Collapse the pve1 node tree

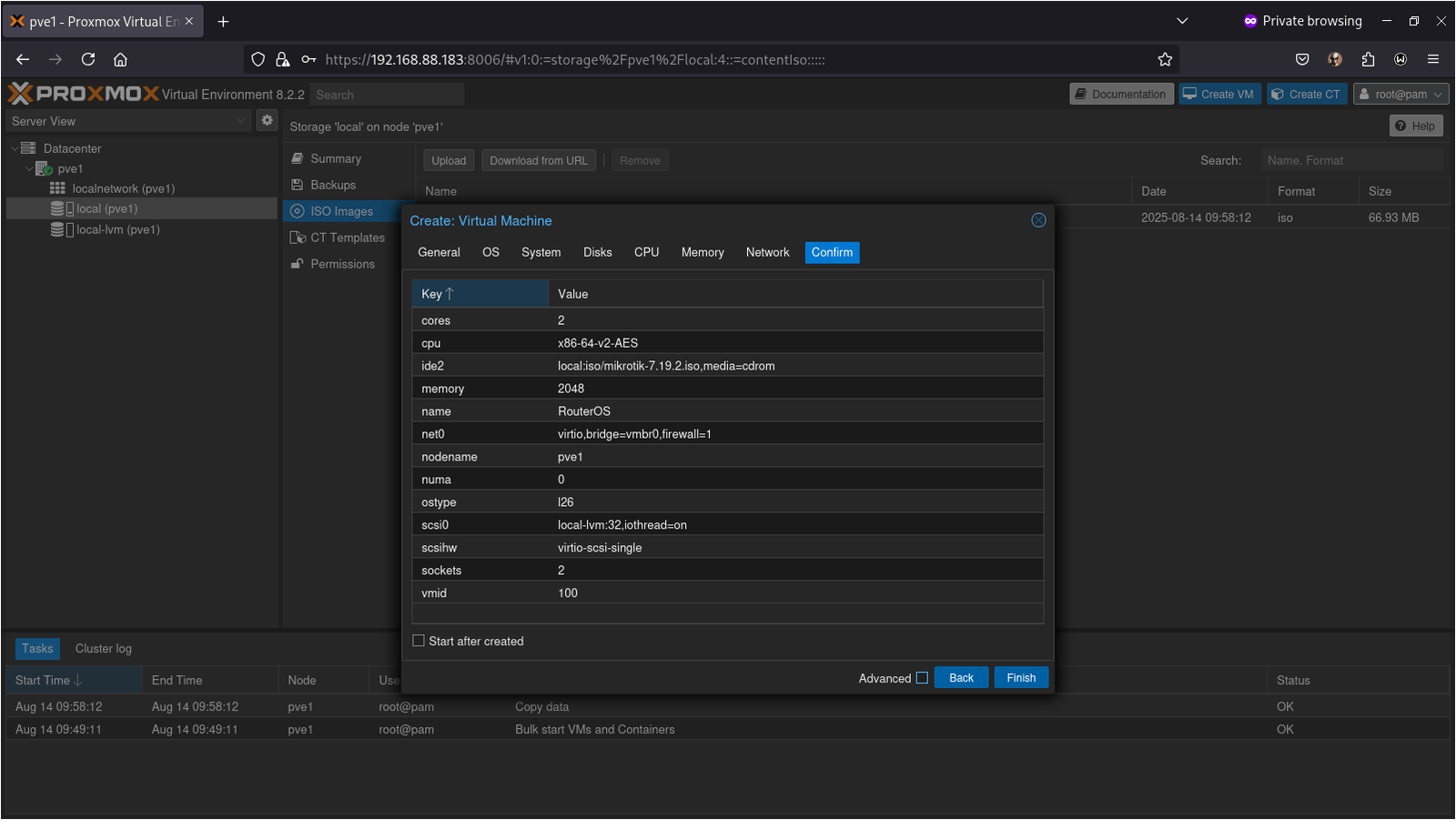pyautogui.click(x=29, y=168)
